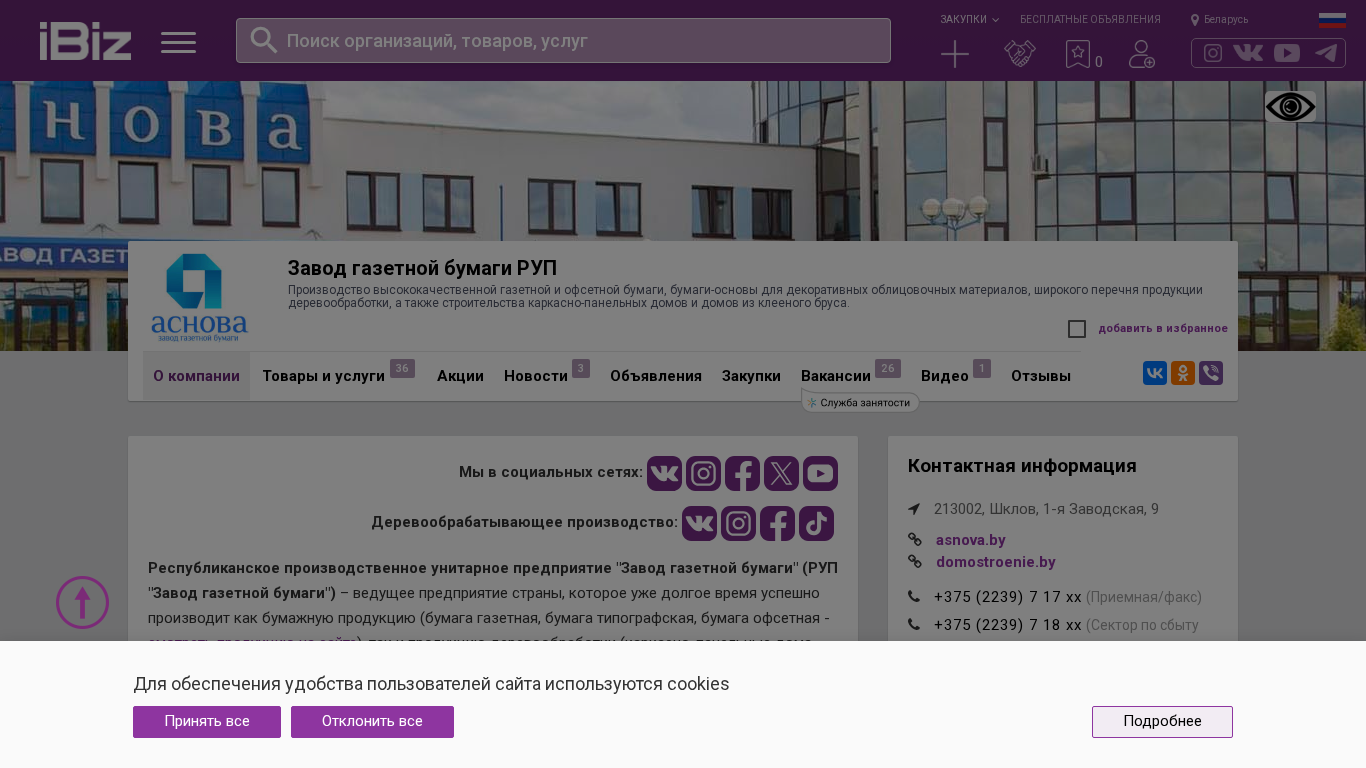
Task: Open the 'Закупки' tab of the company
Action: 751,376
